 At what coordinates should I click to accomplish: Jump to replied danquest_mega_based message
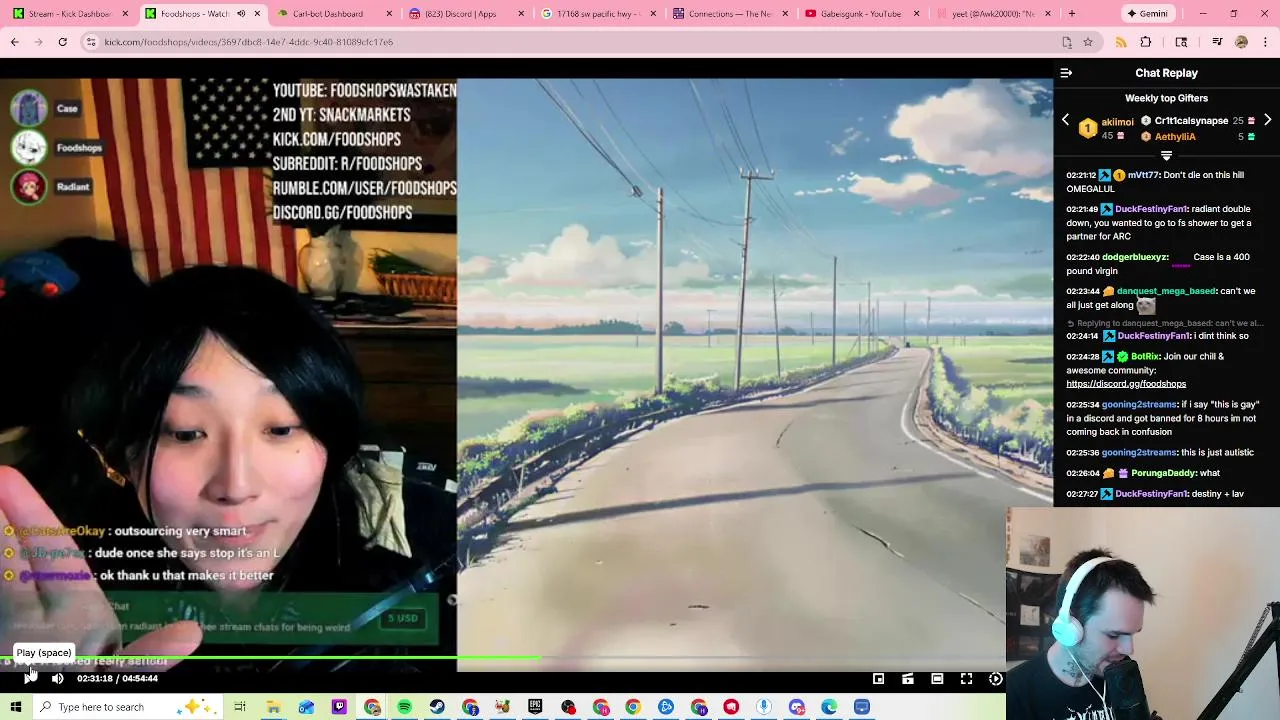1165,323
